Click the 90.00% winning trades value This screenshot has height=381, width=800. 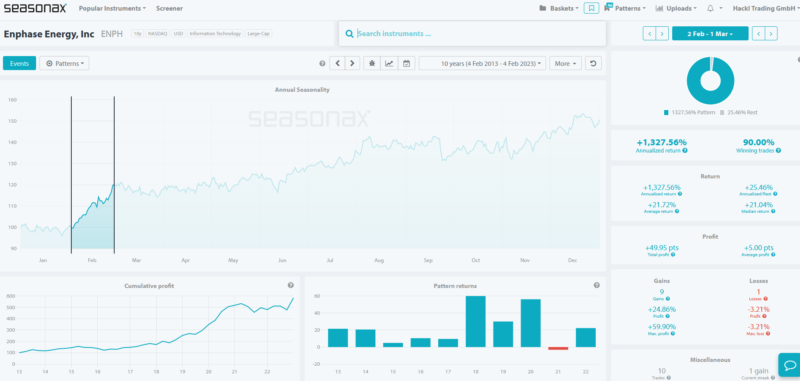click(x=758, y=142)
